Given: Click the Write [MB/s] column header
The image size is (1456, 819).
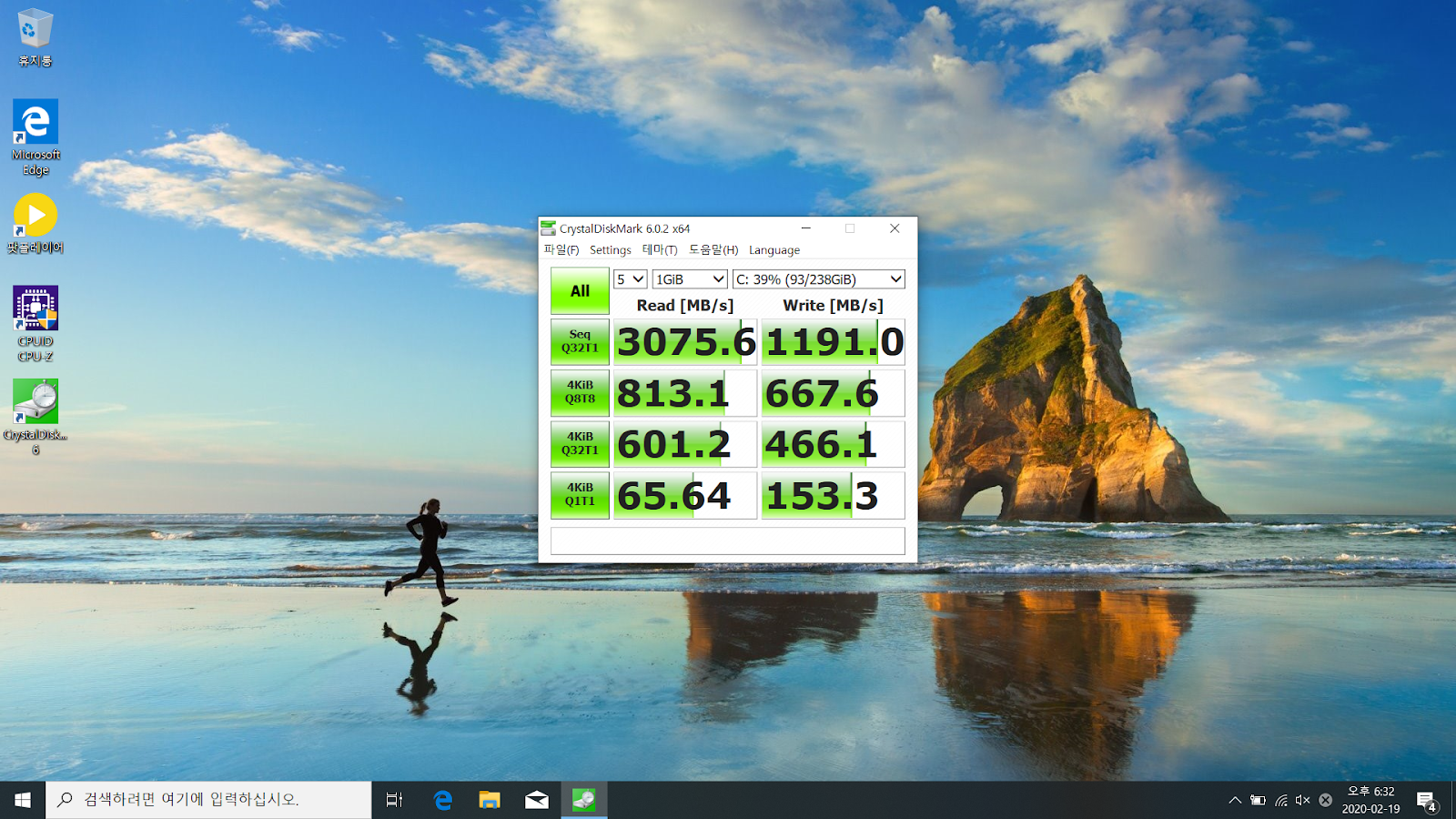Looking at the screenshot, I should pos(834,306).
